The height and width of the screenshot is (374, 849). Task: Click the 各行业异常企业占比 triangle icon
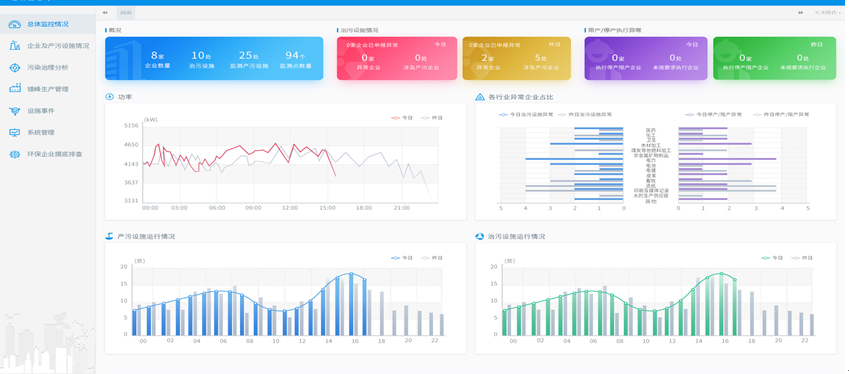[479, 97]
